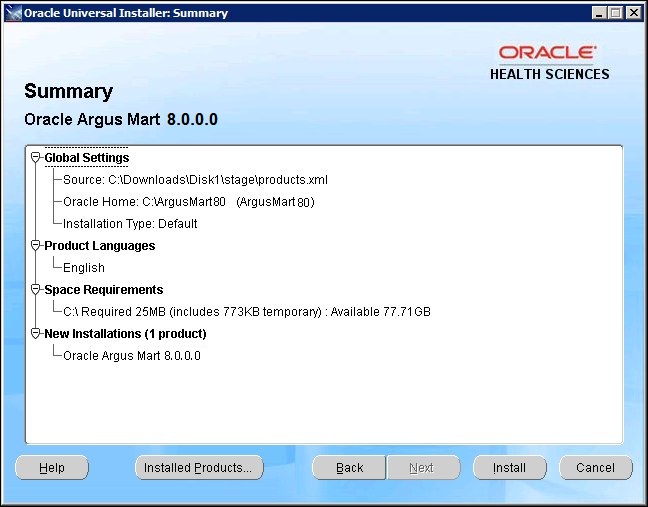Click the Oracle Universal Installer title icon
The height and width of the screenshot is (507, 648).
14,13
